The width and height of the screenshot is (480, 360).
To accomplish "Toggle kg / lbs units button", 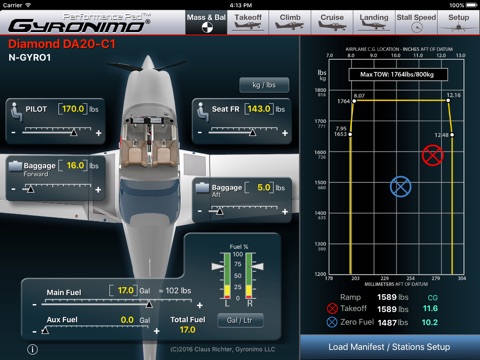I will tap(264, 85).
